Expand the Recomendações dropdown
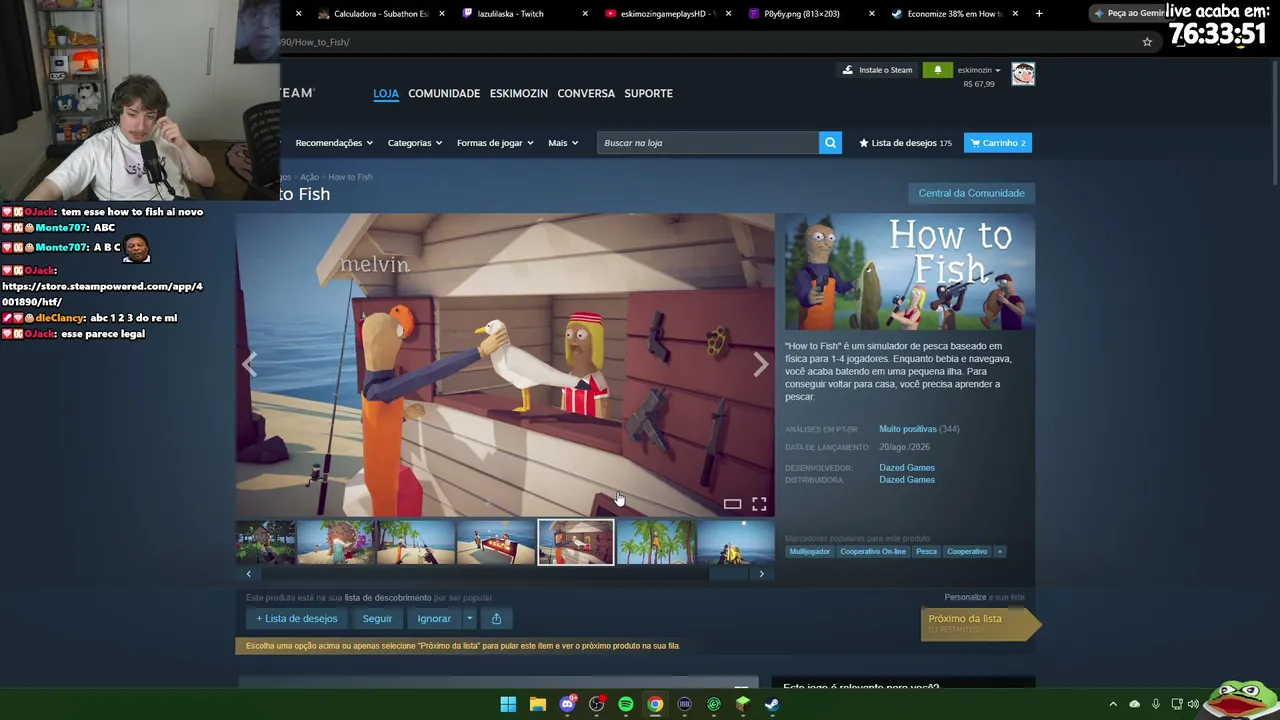The image size is (1280, 720). [334, 143]
